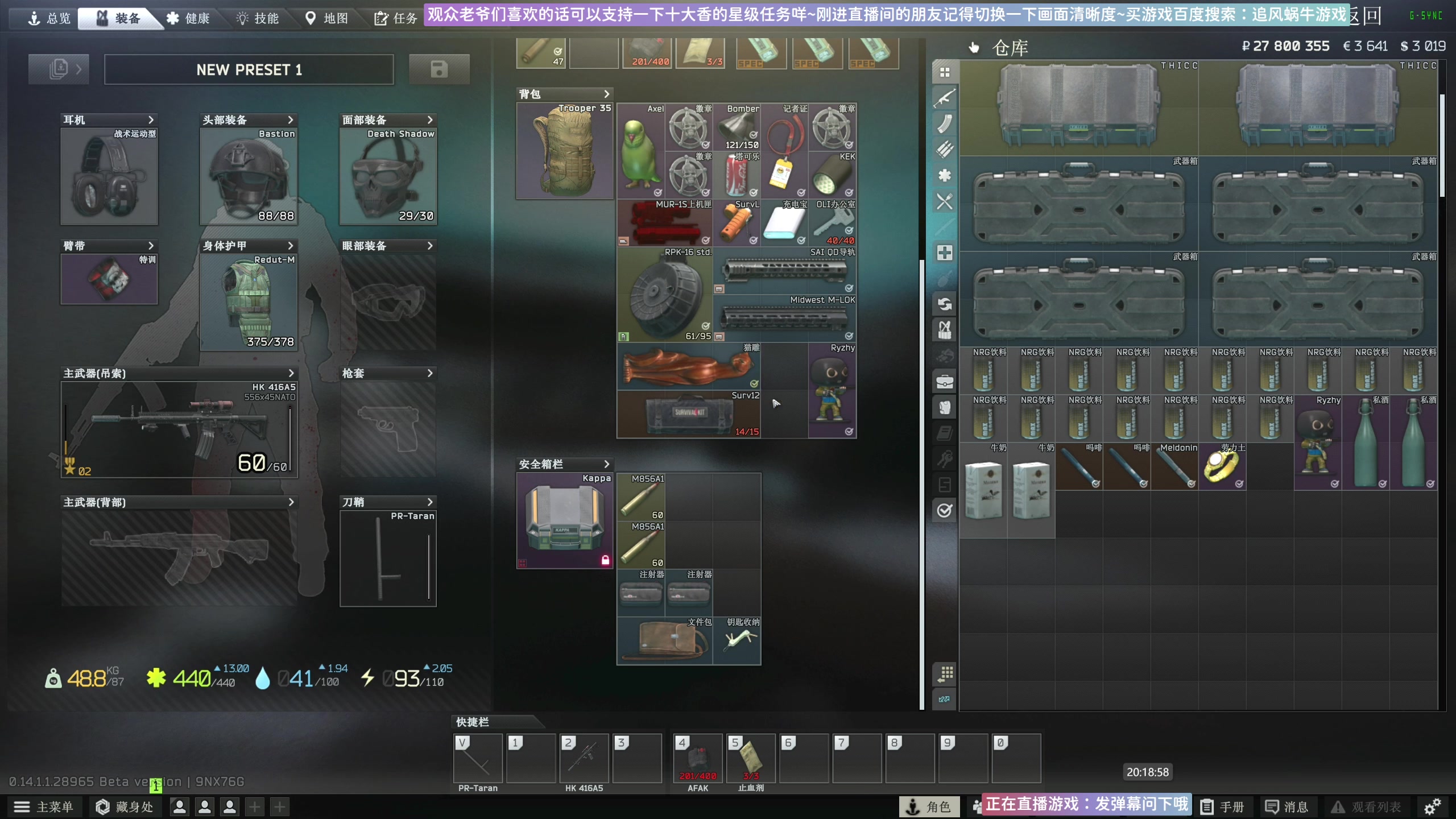Open the Character button
Image resolution: width=1456 pixels, height=819 pixels.
click(929, 806)
